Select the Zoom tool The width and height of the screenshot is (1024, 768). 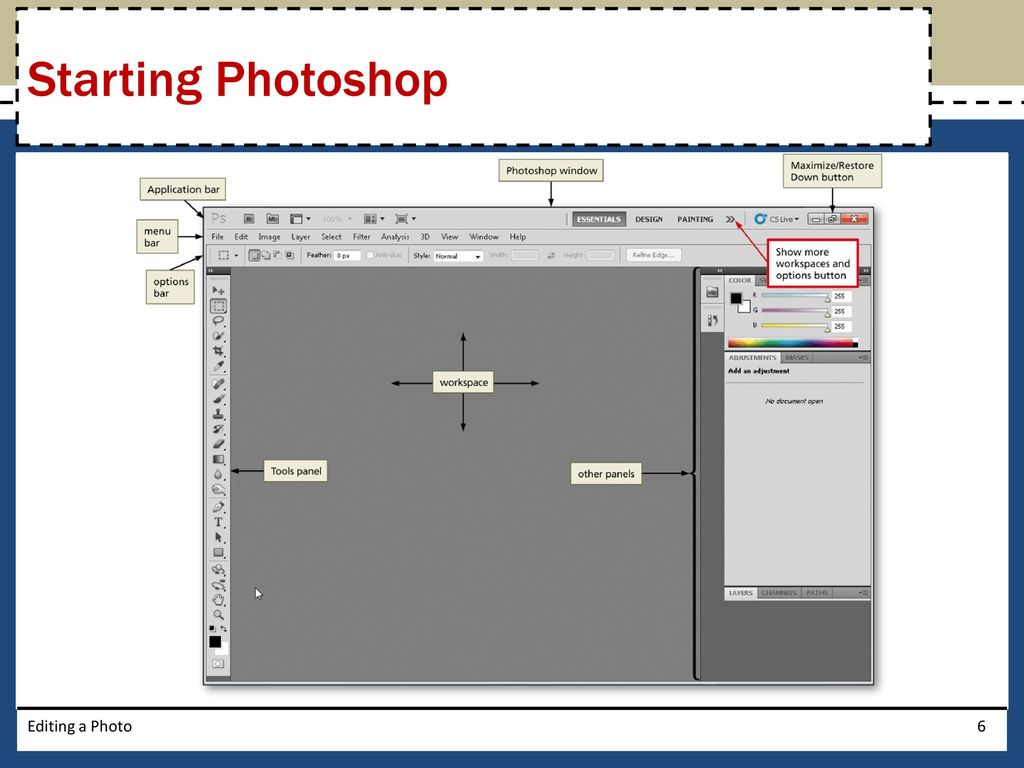coord(218,615)
